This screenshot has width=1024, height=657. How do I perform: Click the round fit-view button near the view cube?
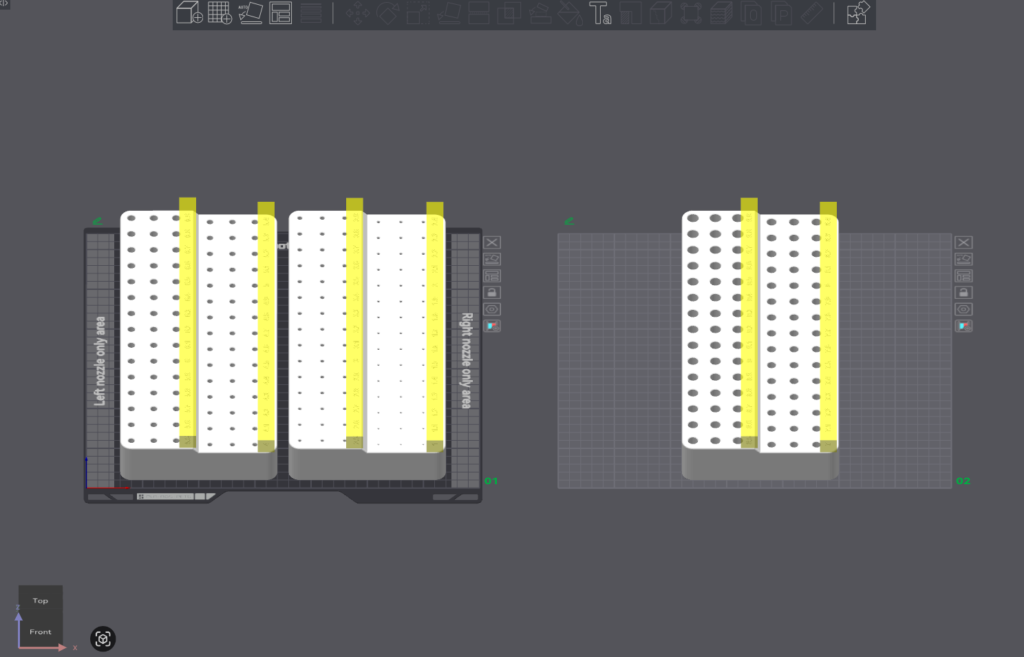pos(103,639)
